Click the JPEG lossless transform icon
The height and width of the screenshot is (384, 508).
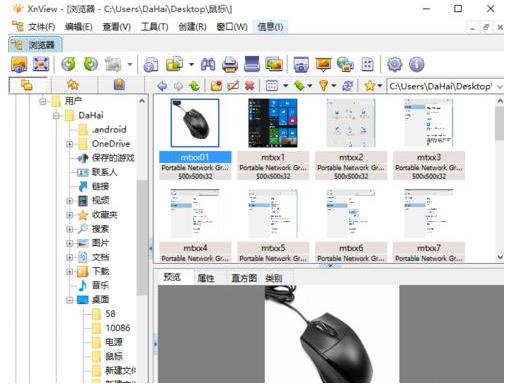(x=113, y=64)
